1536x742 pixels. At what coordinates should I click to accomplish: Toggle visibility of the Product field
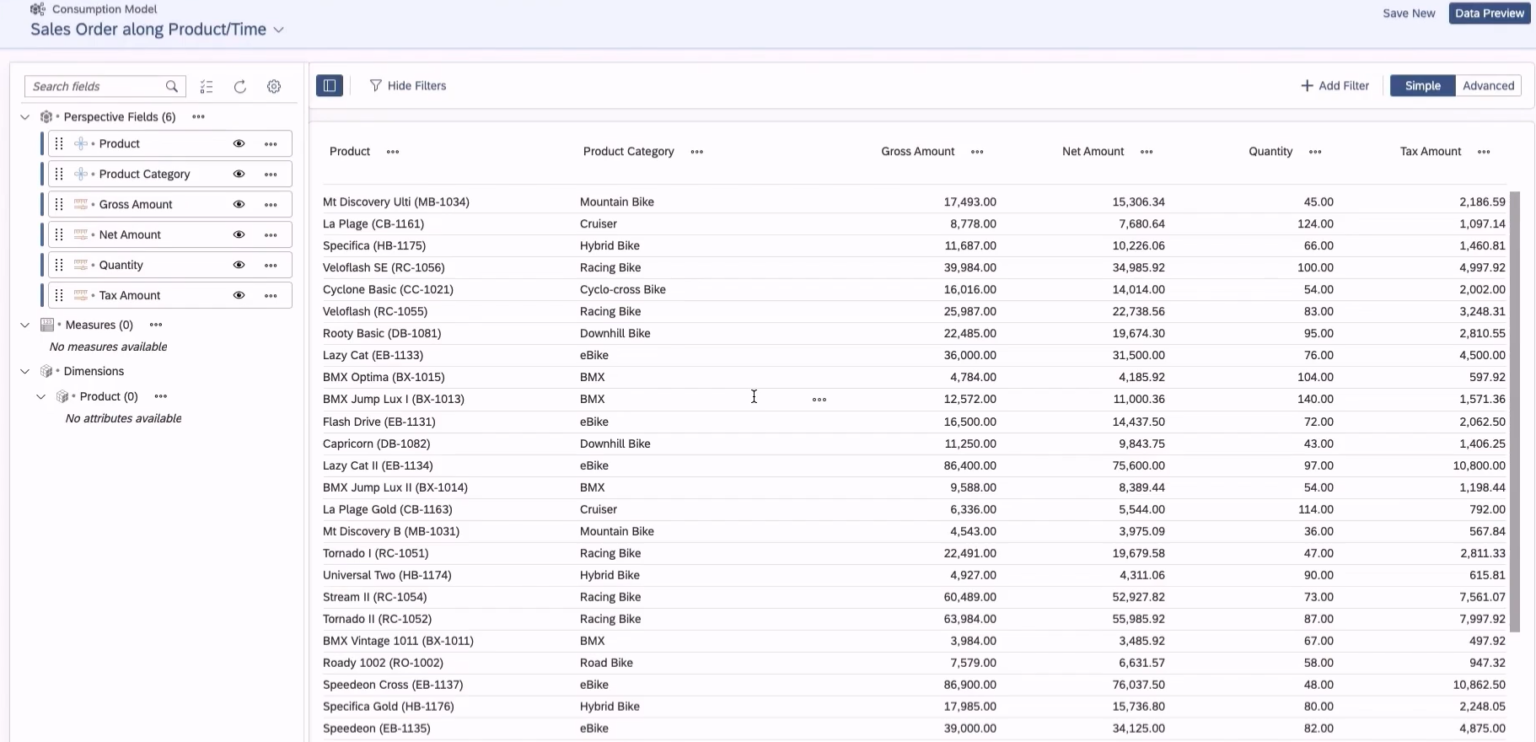tap(238, 143)
